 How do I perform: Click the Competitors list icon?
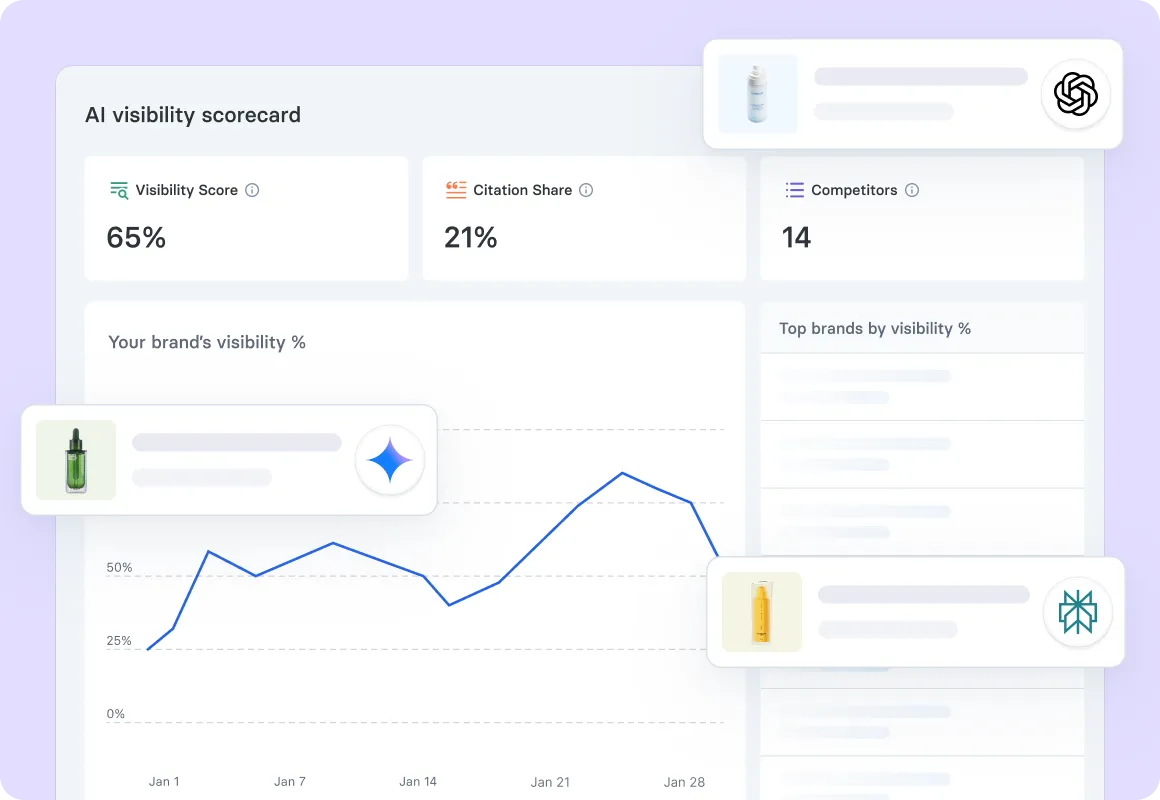(794, 189)
